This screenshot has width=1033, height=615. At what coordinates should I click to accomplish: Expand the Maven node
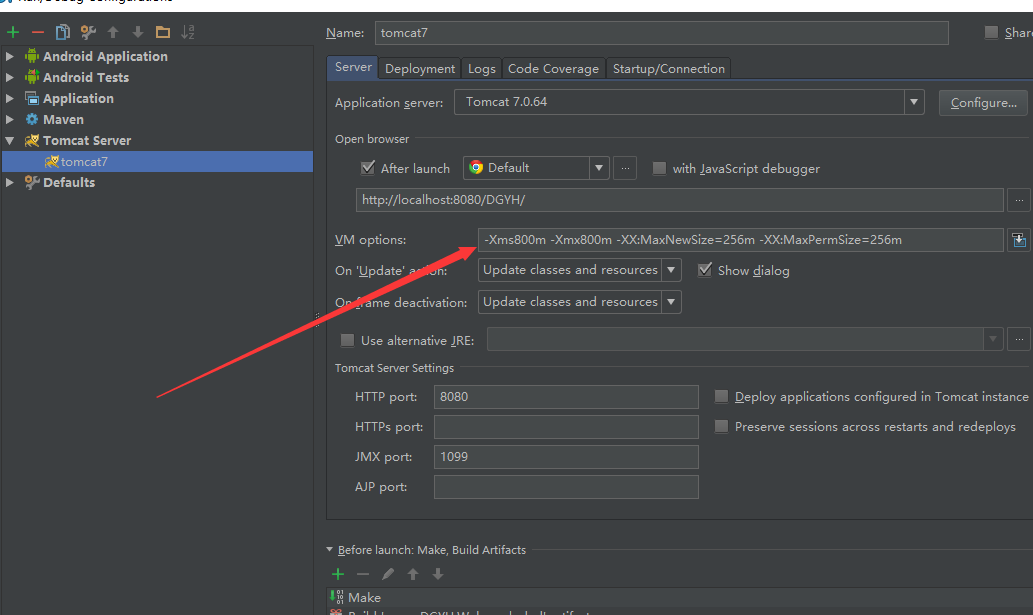(x=10, y=120)
